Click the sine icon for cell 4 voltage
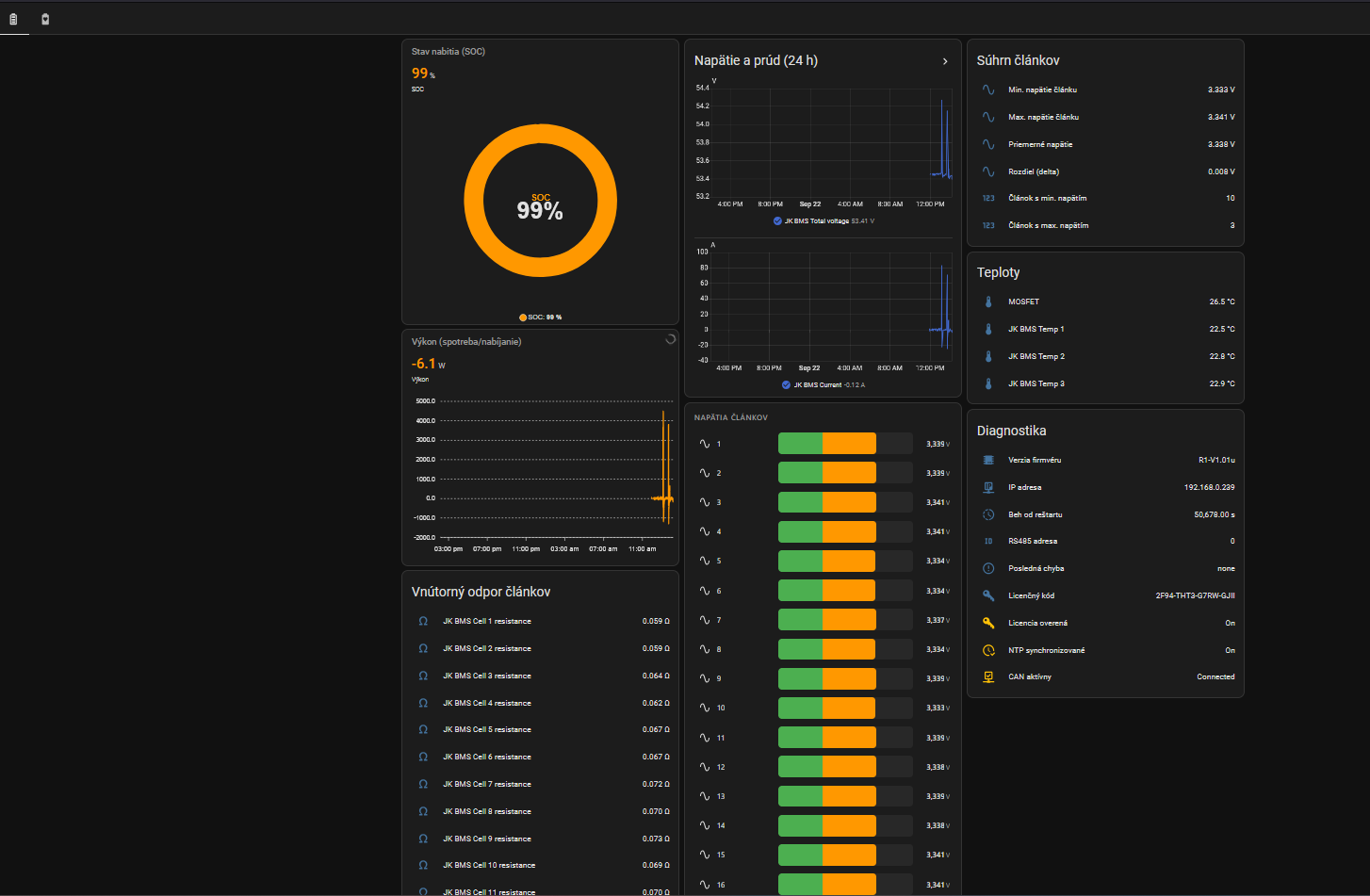This screenshot has height=896, width=1370. tap(704, 531)
